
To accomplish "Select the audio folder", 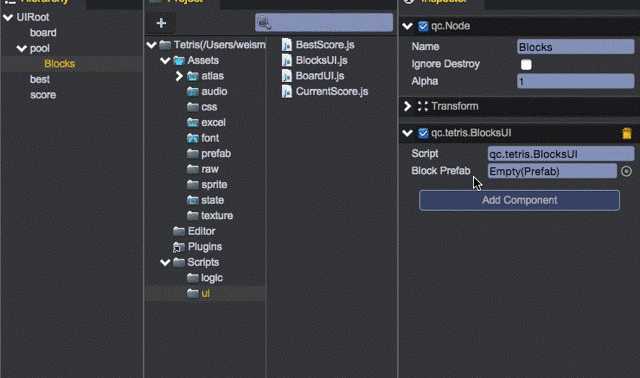I will (207, 91).
